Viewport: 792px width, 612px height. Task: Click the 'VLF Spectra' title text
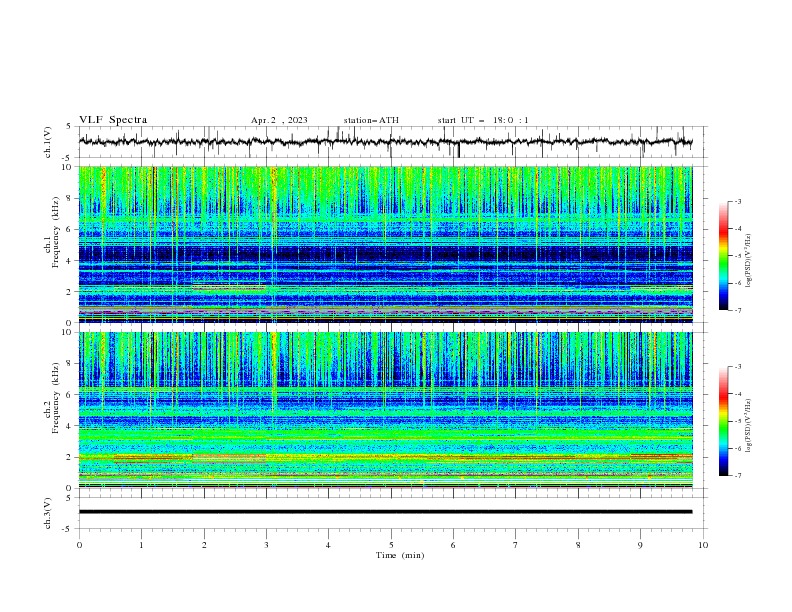pos(113,120)
